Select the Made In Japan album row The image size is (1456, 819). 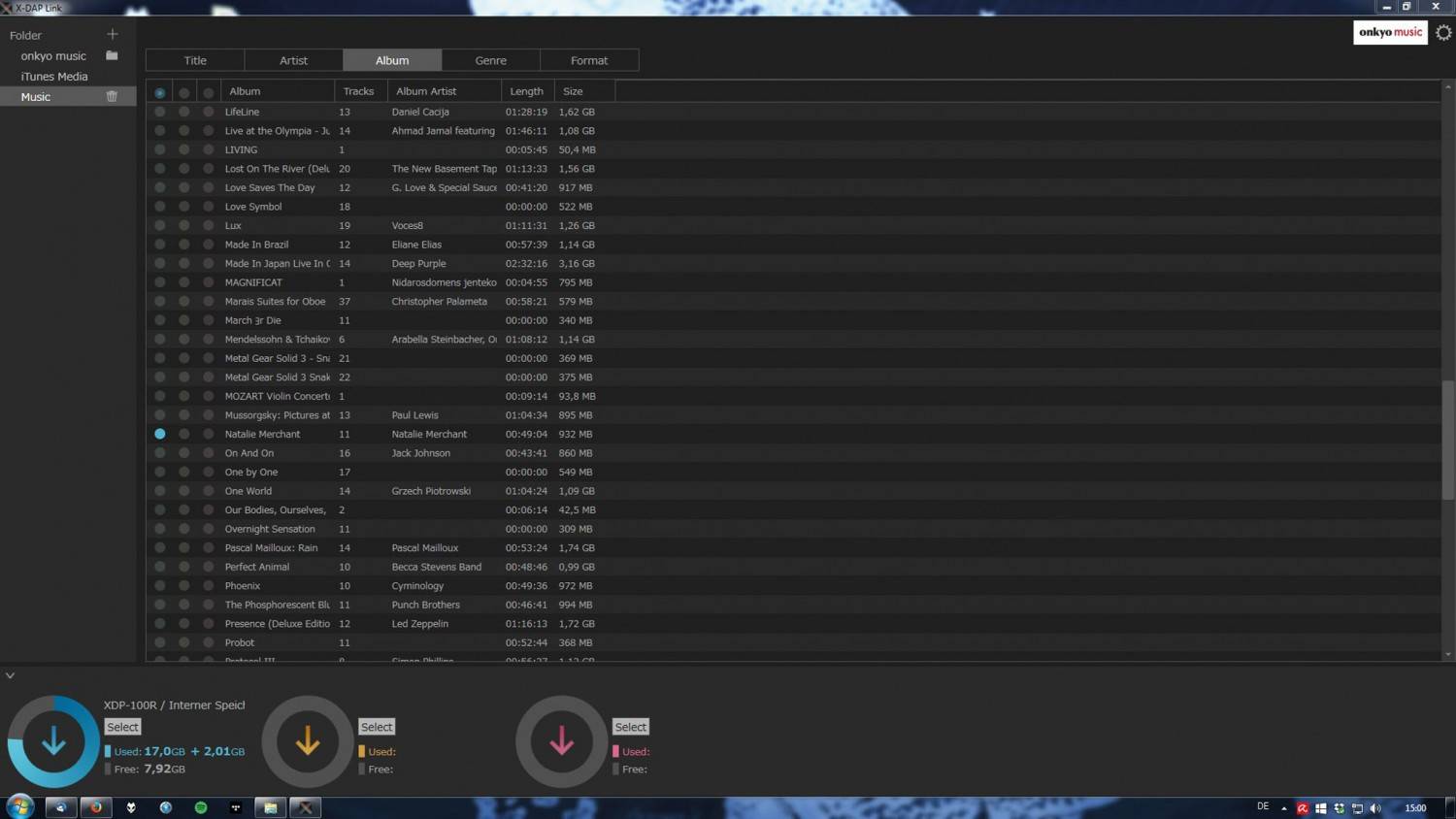click(x=793, y=263)
